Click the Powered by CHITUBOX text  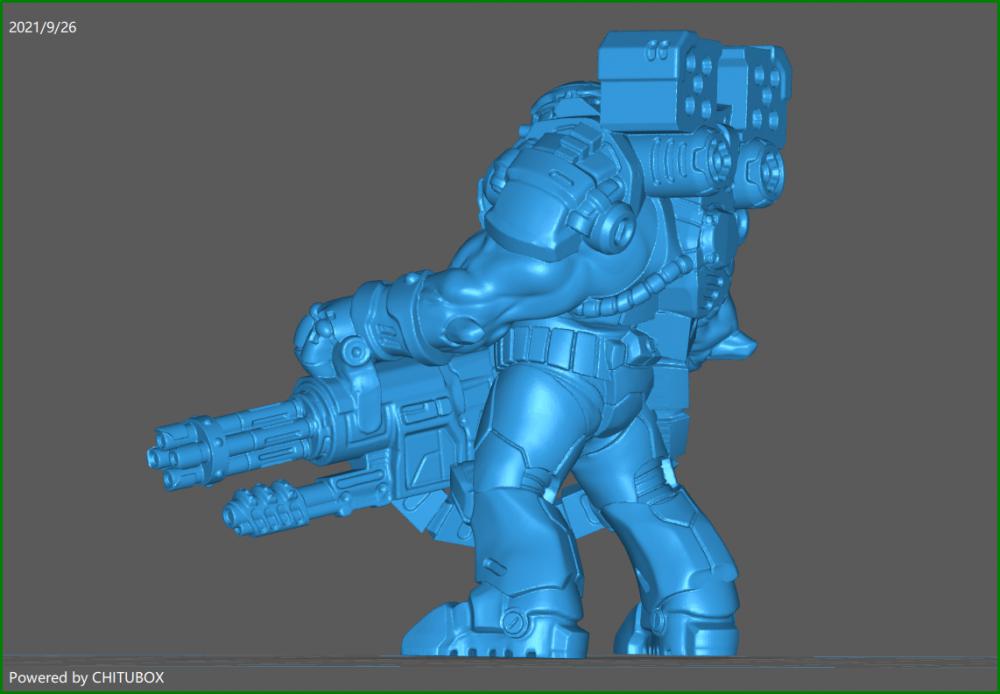[x=86, y=677]
